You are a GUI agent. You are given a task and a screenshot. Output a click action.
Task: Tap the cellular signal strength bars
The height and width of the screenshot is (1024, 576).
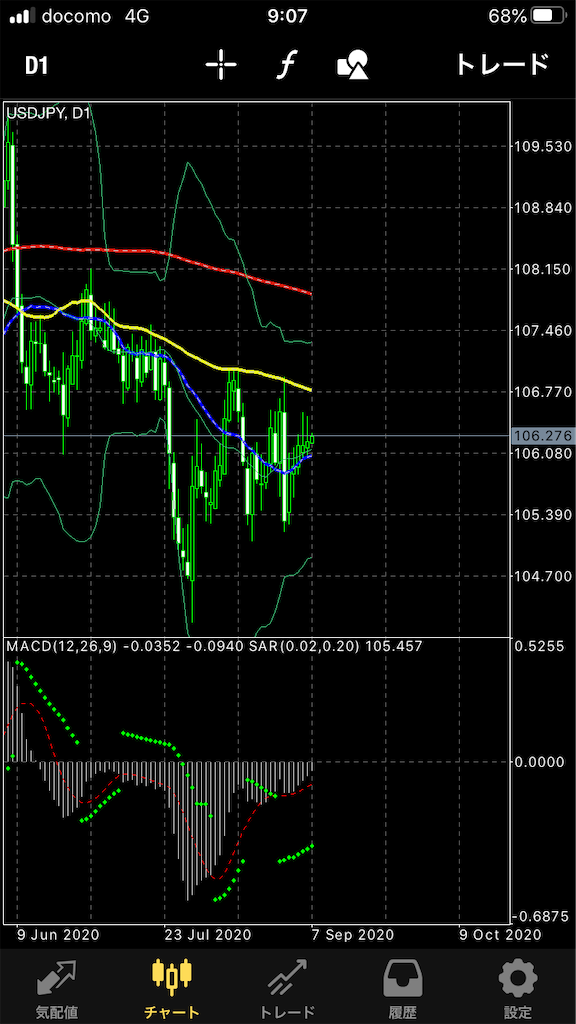tap(22, 17)
